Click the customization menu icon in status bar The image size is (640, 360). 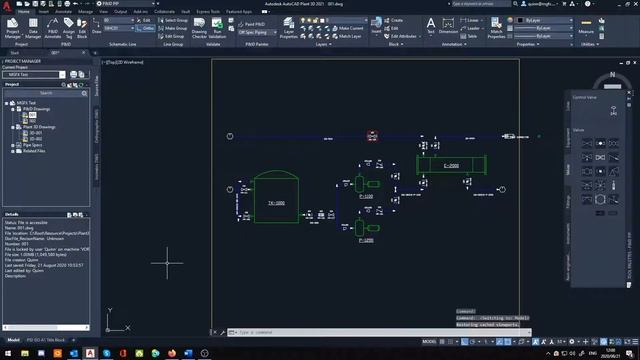click(x=635, y=342)
